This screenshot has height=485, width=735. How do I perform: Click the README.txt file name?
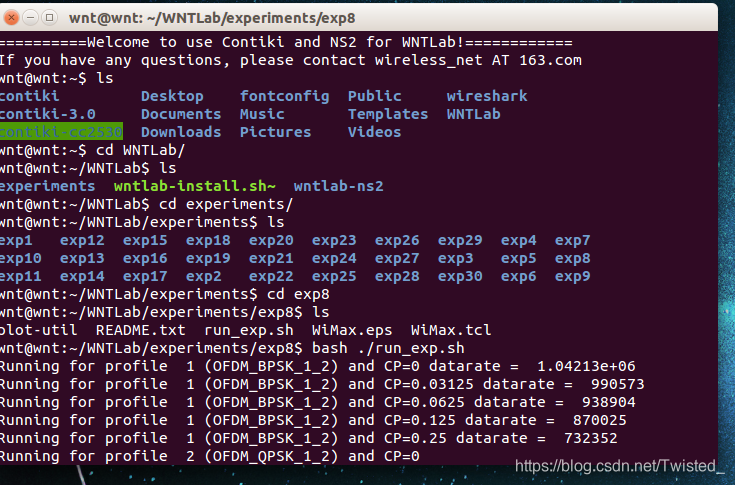click(141, 330)
